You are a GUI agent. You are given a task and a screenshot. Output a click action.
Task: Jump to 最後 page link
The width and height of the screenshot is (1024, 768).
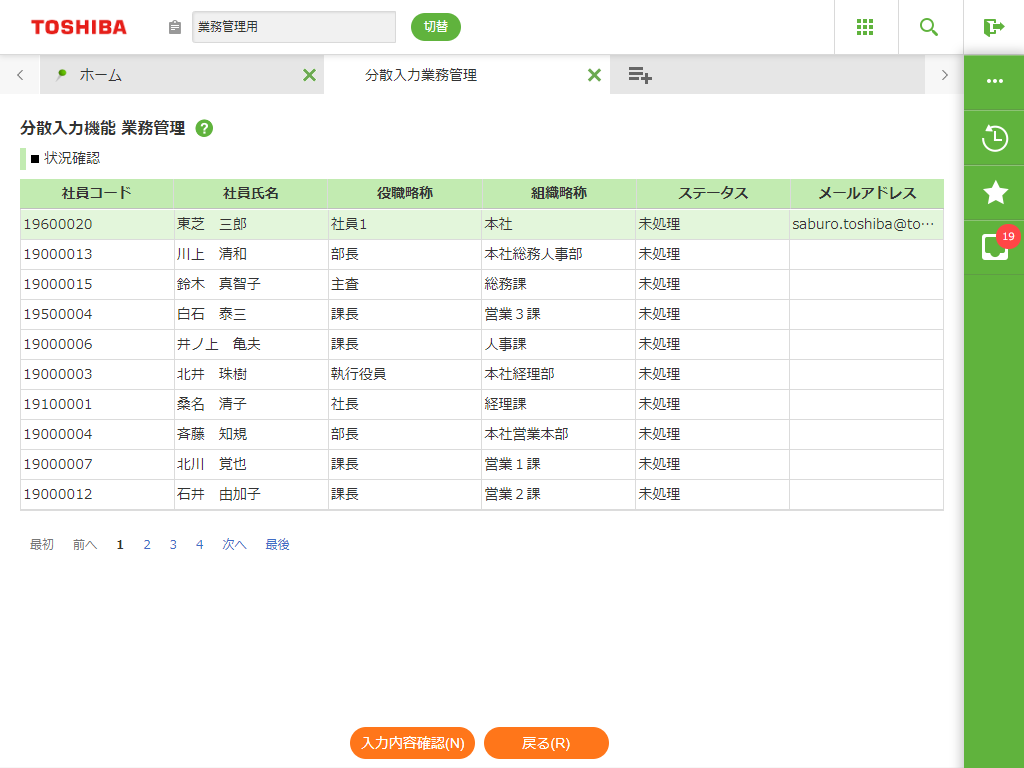(x=277, y=545)
